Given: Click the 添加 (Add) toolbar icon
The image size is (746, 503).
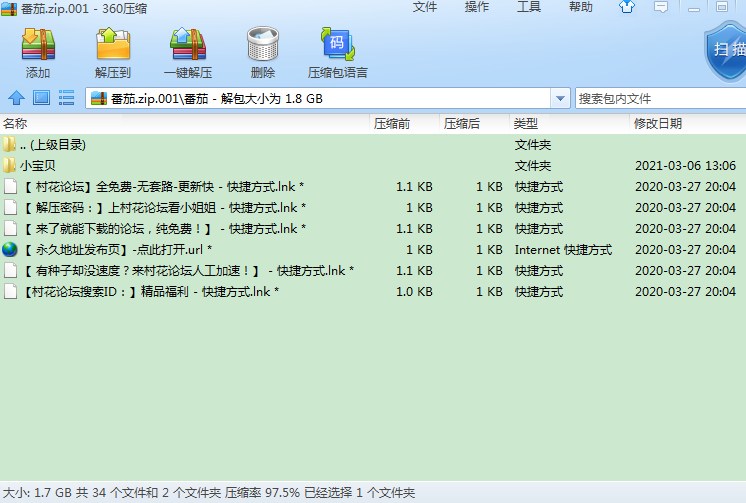Looking at the screenshot, I should (38, 52).
